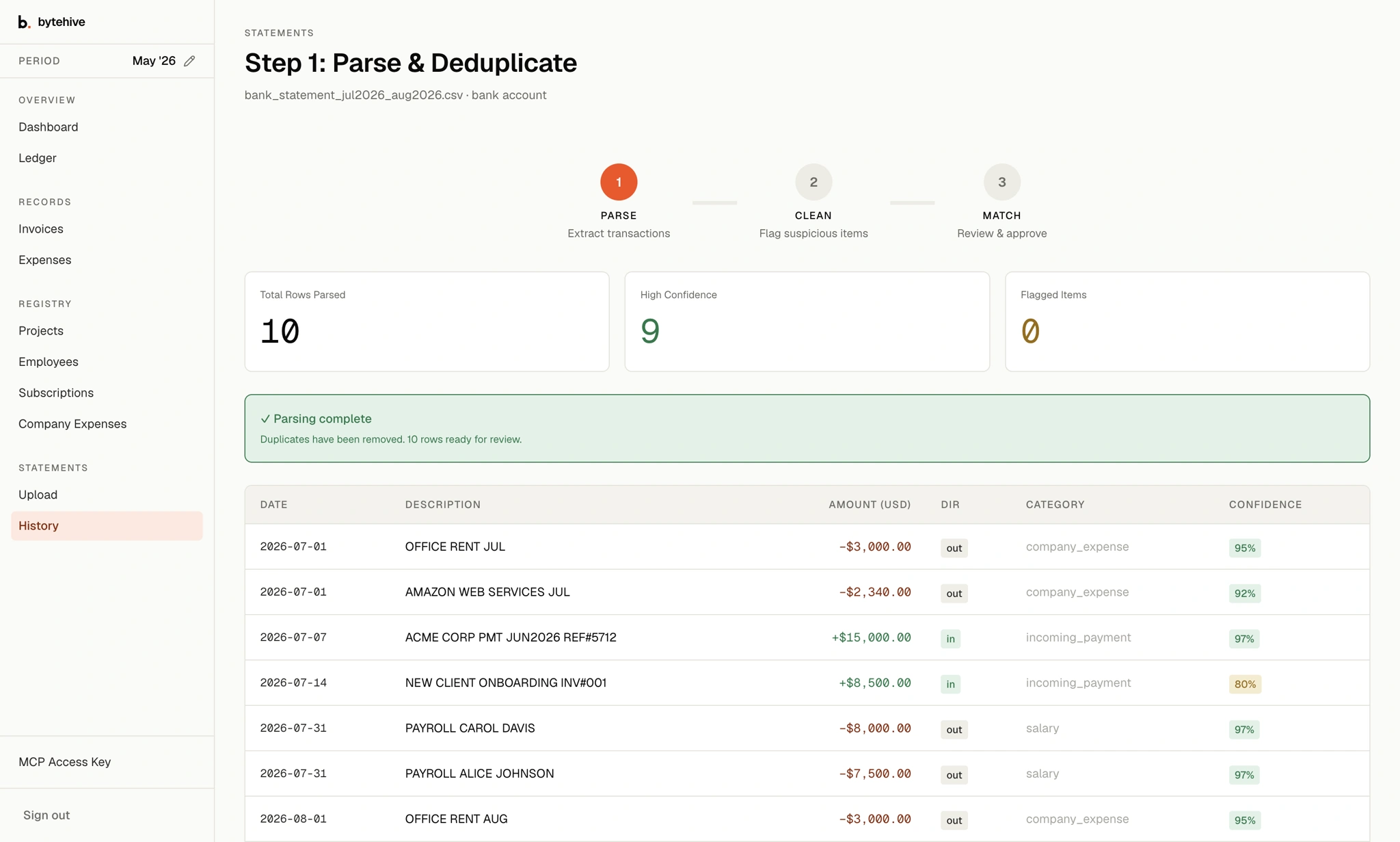This screenshot has height=842, width=1400.
Task: Click the 2026-07-14 date cell
Action: 293,683
